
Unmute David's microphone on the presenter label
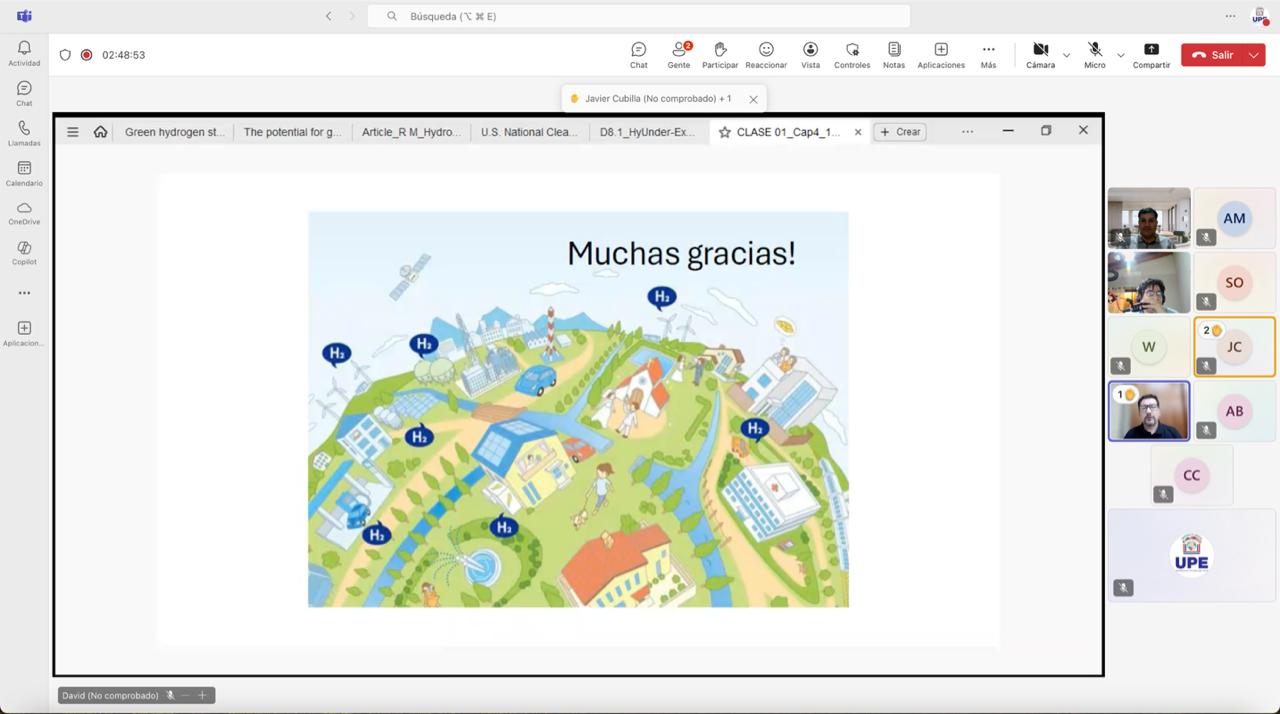(x=170, y=695)
